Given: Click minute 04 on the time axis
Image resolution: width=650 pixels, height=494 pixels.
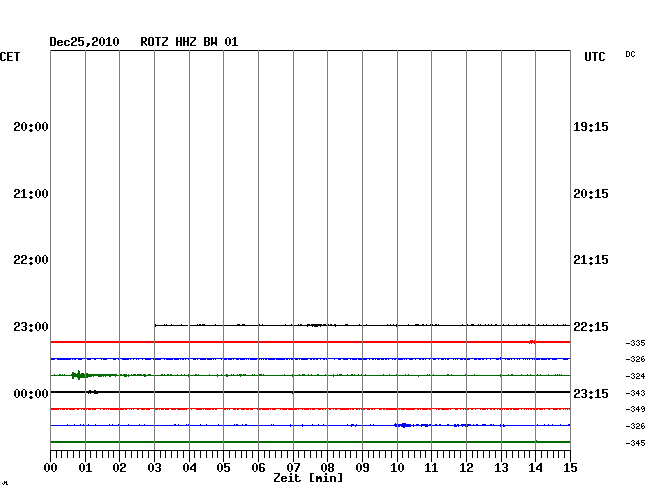Looking at the screenshot, I should click(x=189, y=468).
